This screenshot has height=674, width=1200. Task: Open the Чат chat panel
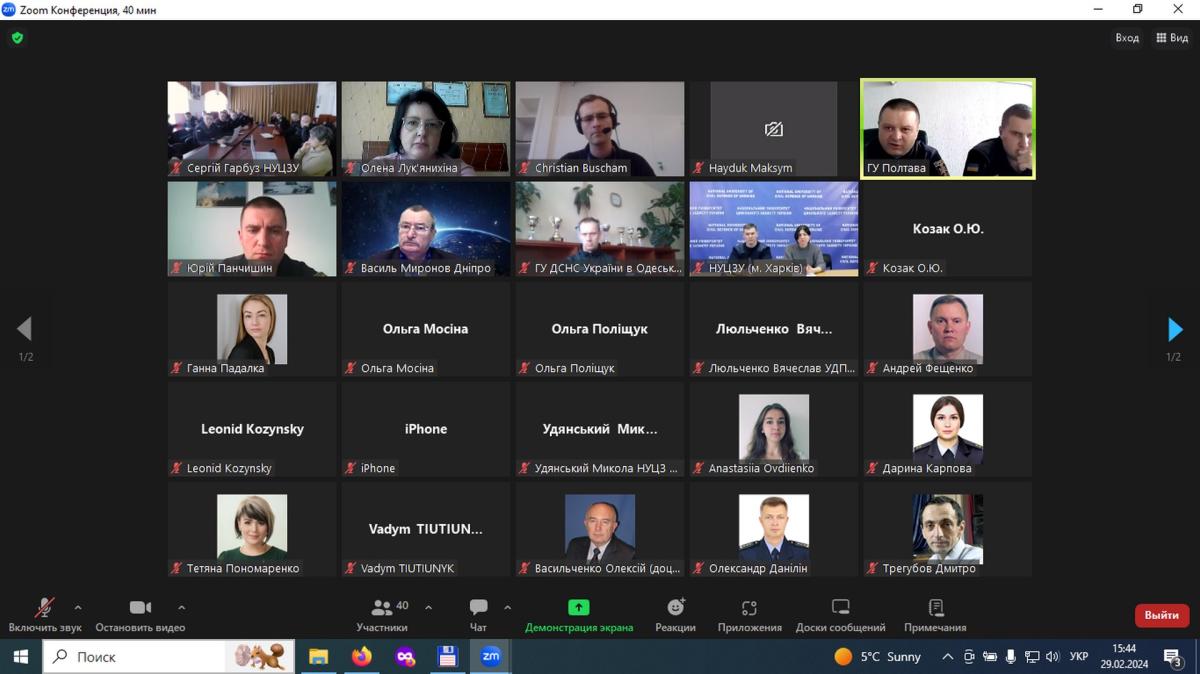pos(478,614)
